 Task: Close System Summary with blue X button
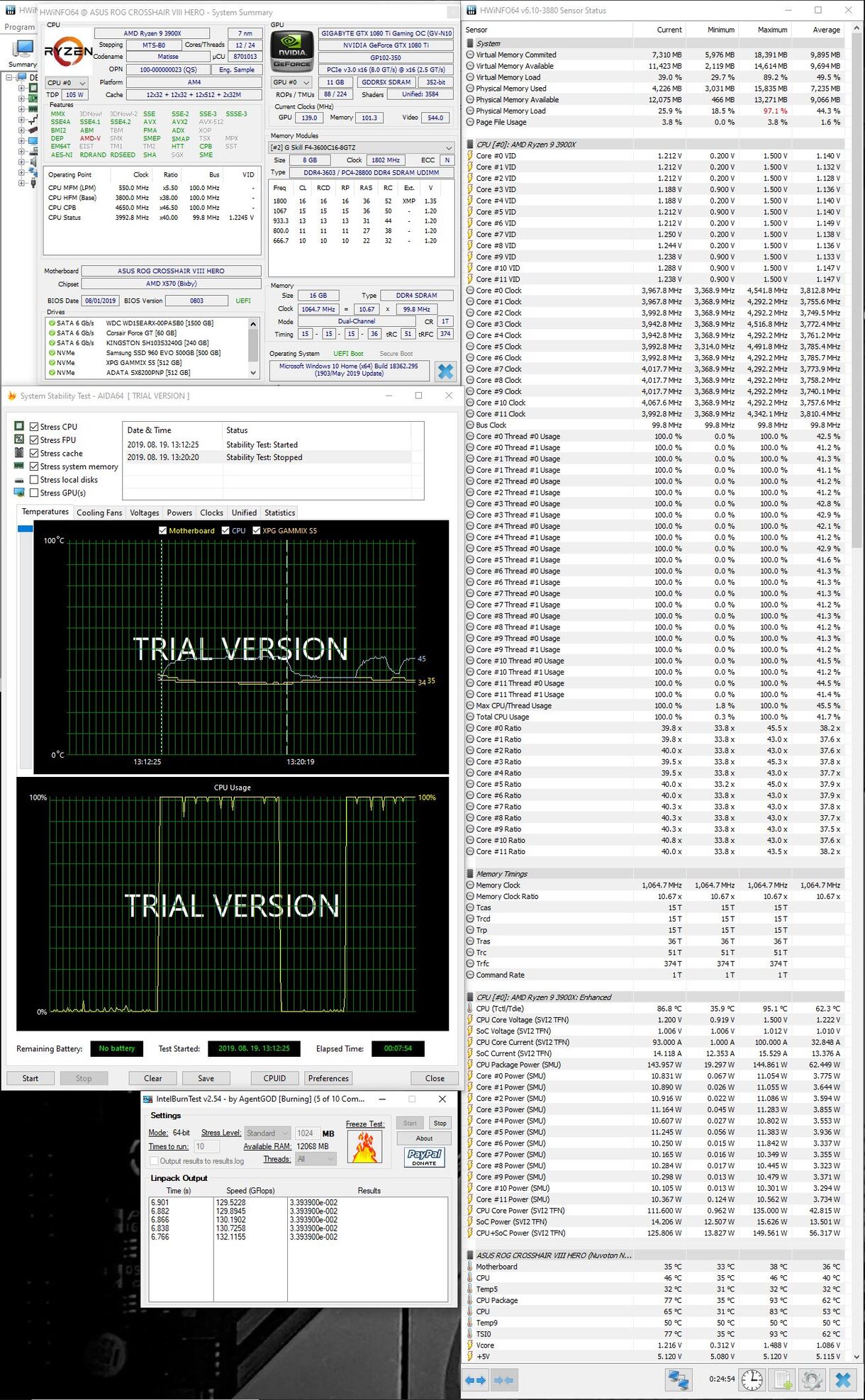pyautogui.click(x=445, y=371)
